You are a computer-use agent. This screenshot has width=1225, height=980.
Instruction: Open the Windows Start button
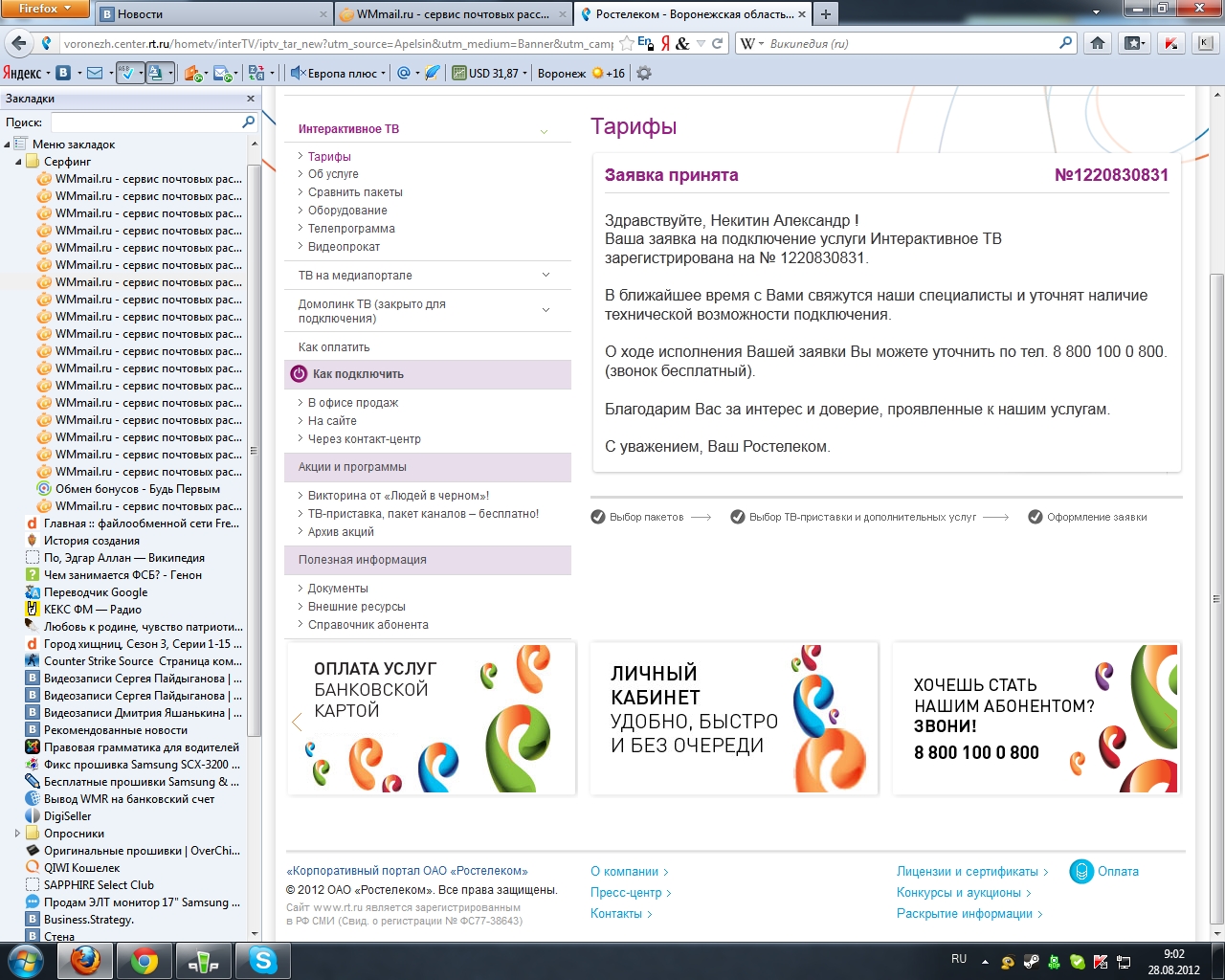(x=25, y=960)
